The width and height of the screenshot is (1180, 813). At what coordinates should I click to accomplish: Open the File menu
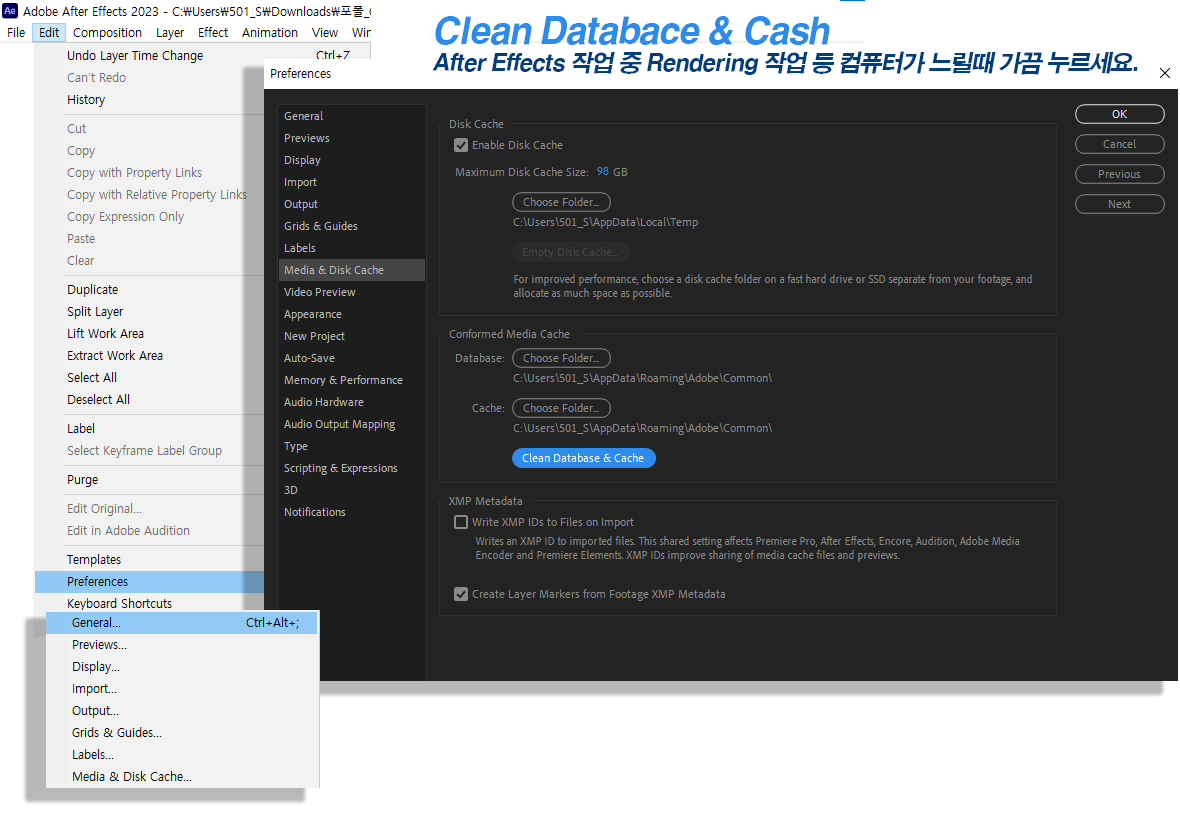[16, 32]
